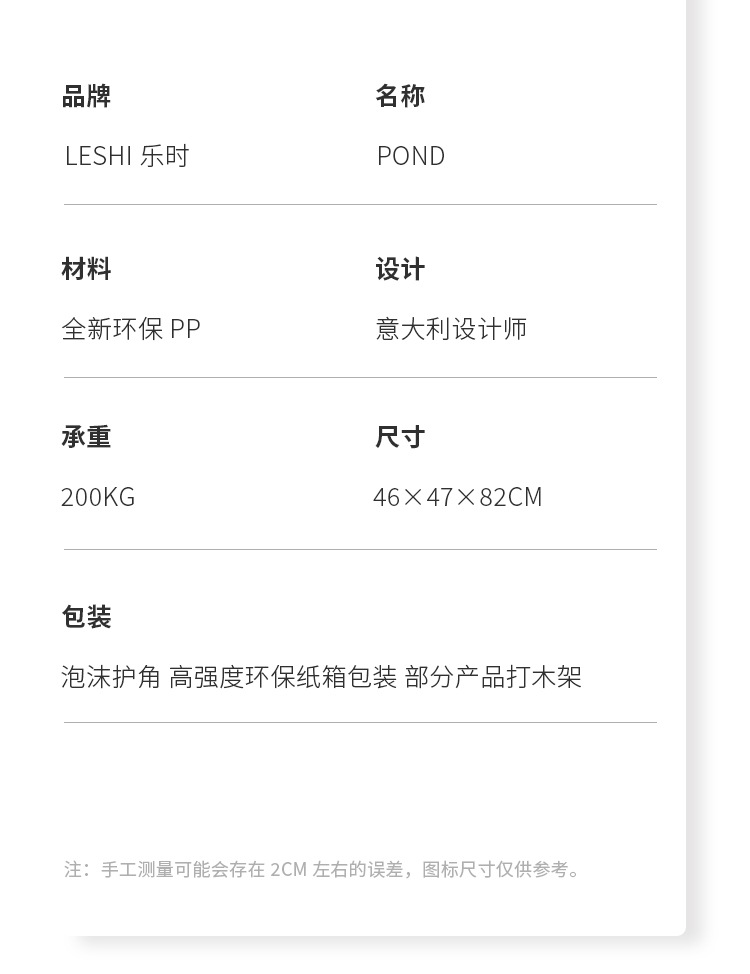Click the divider line below LESHI 乐时
750x974 pixels.
[x=360, y=205]
